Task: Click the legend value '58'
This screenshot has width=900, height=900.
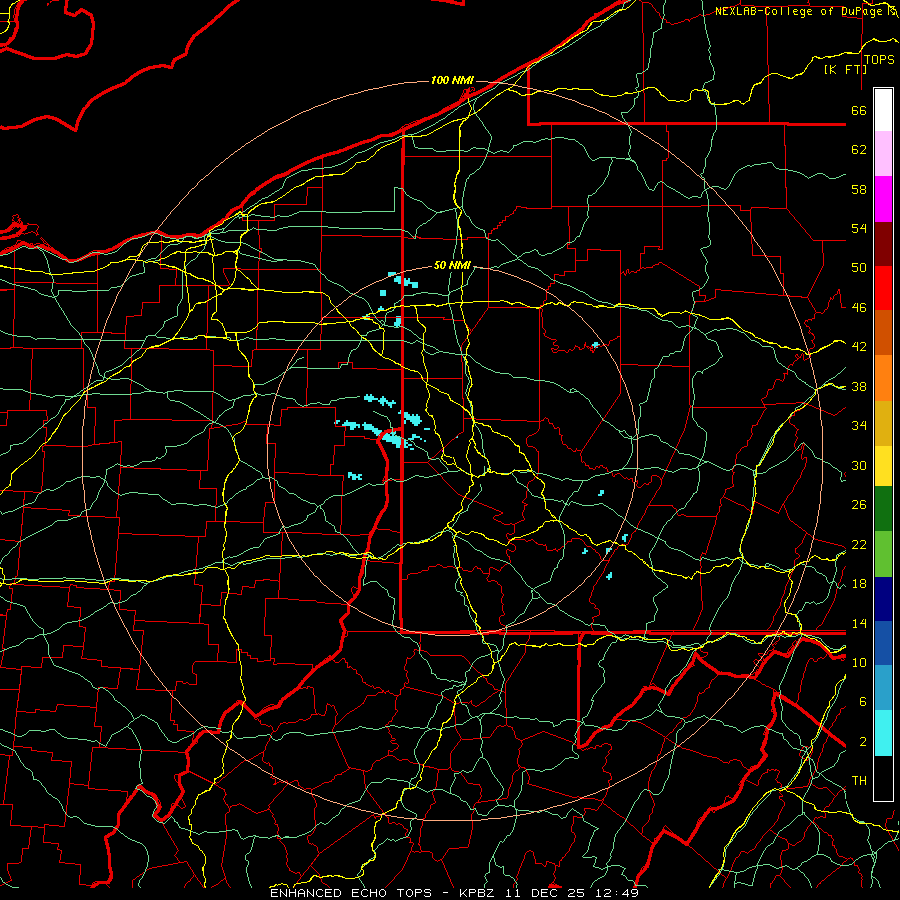Action: [859, 189]
